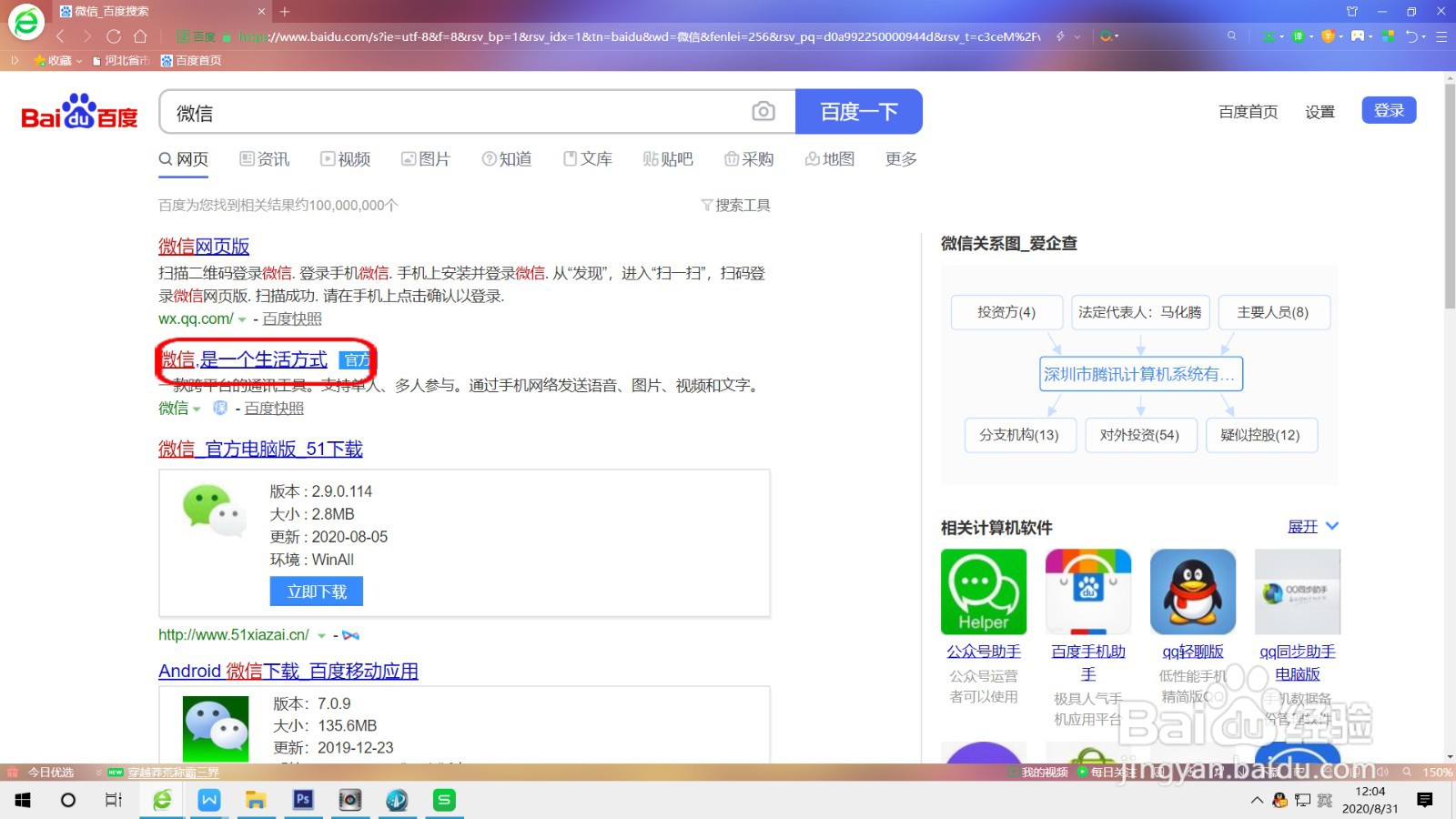Open Android 微信下载_百度移动应用 result

click(x=288, y=671)
